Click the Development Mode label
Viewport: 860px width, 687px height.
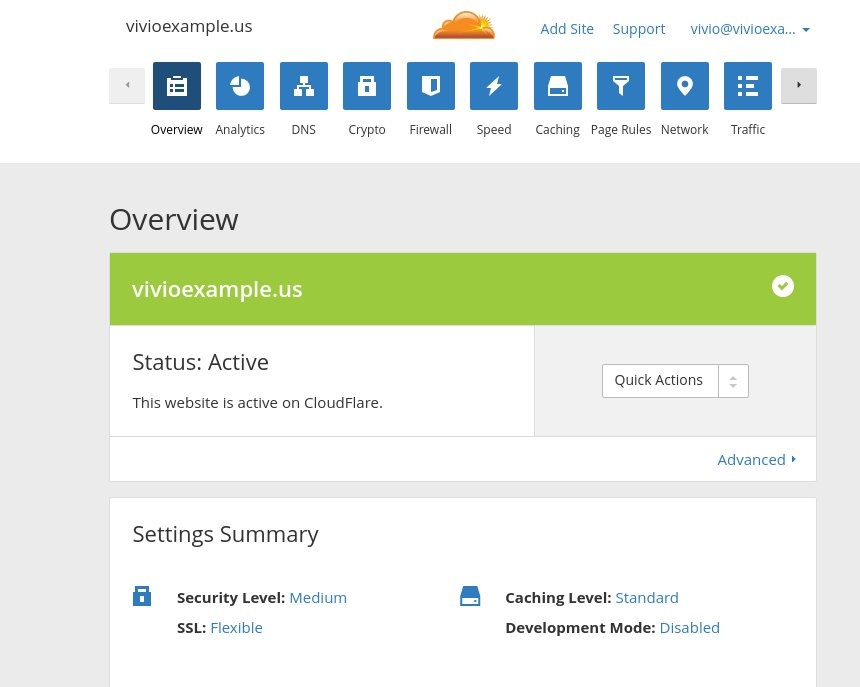pyautogui.click(x=580, y=628)
